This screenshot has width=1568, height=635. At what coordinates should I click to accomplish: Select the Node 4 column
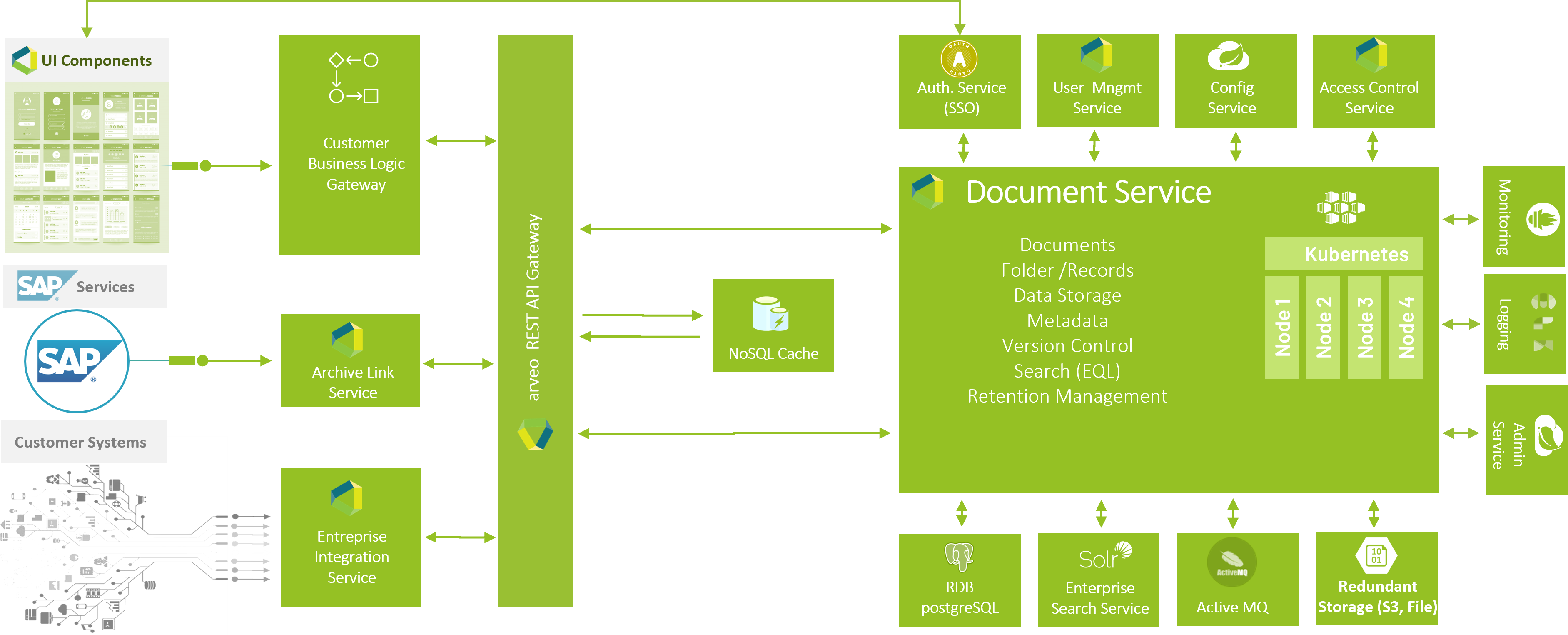point(1406,327)
